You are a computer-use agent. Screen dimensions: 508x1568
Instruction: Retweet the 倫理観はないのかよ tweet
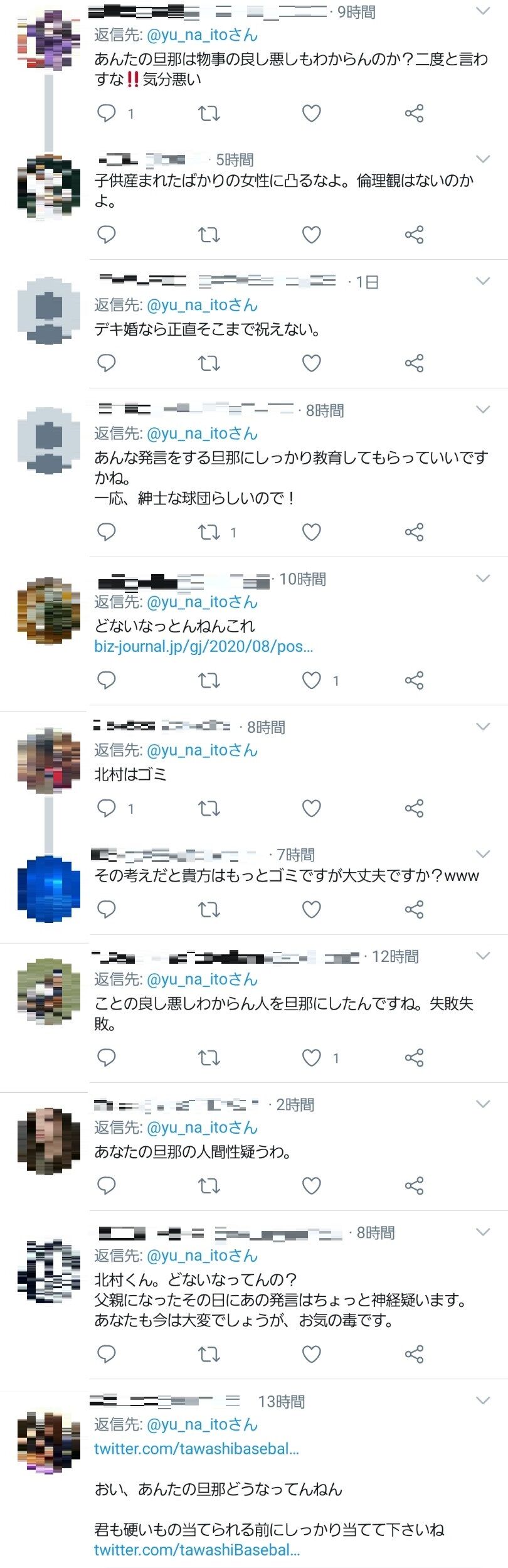tap(209, 235)
